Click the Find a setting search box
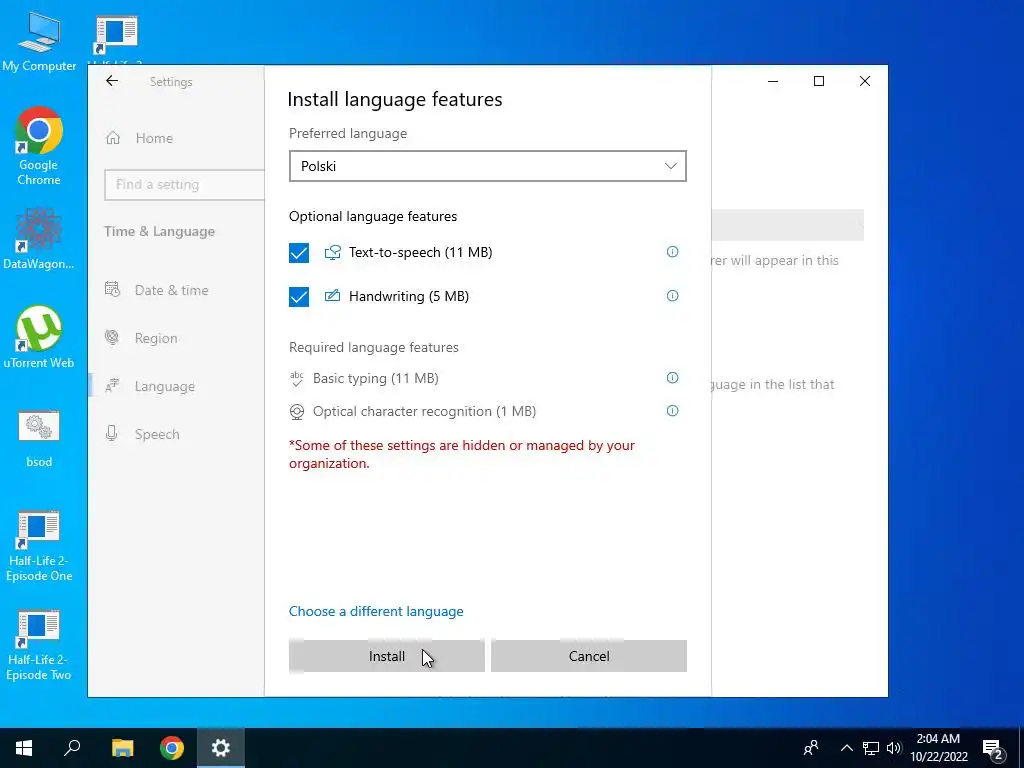The width and height of the screenshot is (1024, 768). [x=184, y=185]
